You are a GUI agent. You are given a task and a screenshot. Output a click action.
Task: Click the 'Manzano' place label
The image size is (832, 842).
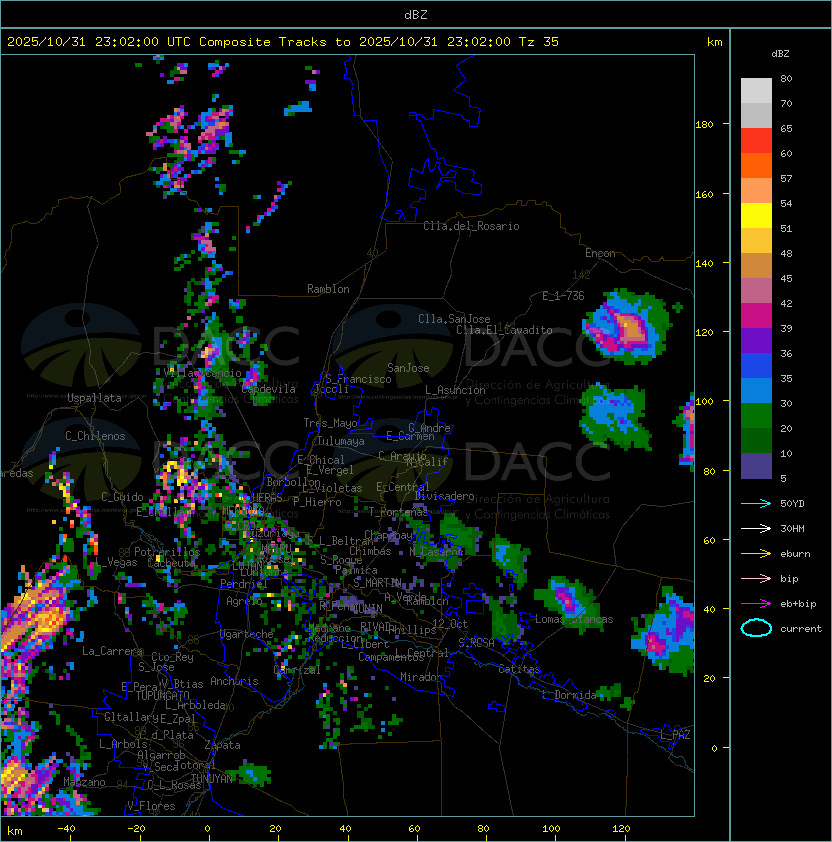[x=84, y=782]
